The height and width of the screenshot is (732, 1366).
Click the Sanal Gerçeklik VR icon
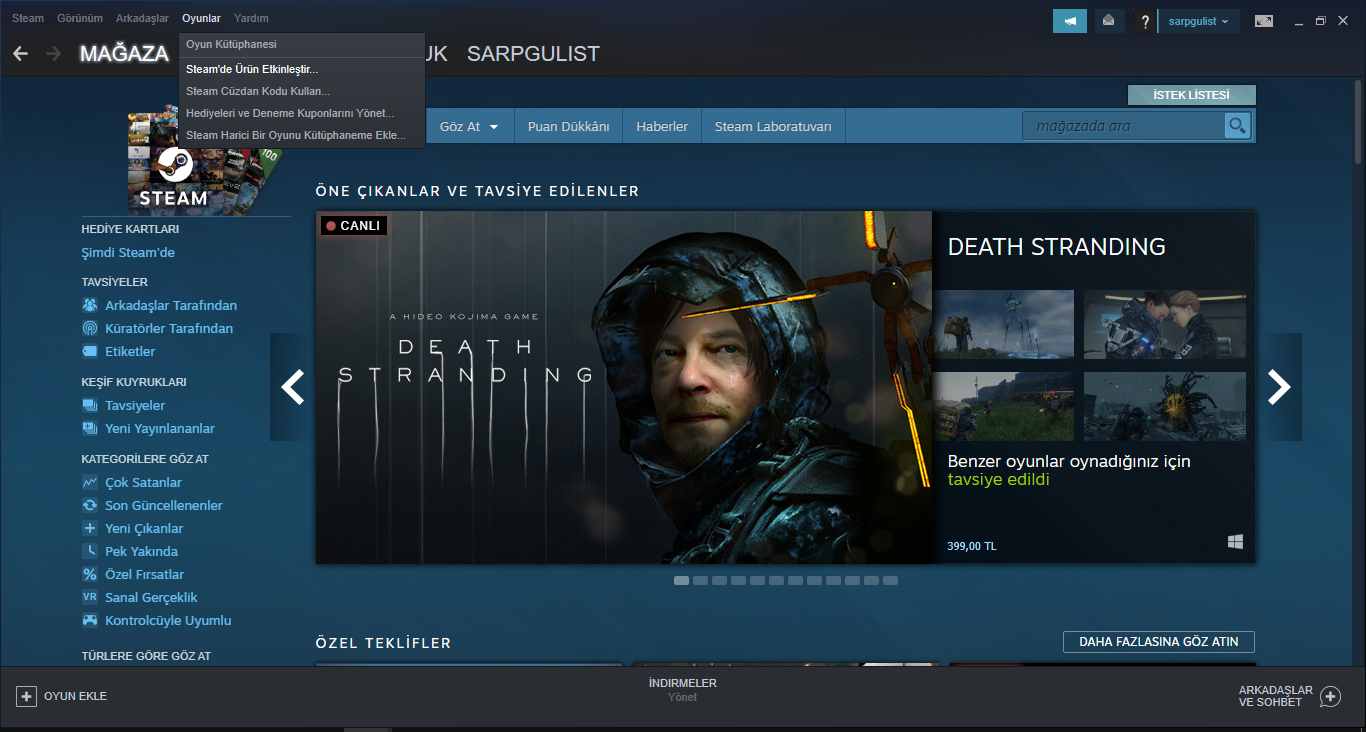pos(90,597)
